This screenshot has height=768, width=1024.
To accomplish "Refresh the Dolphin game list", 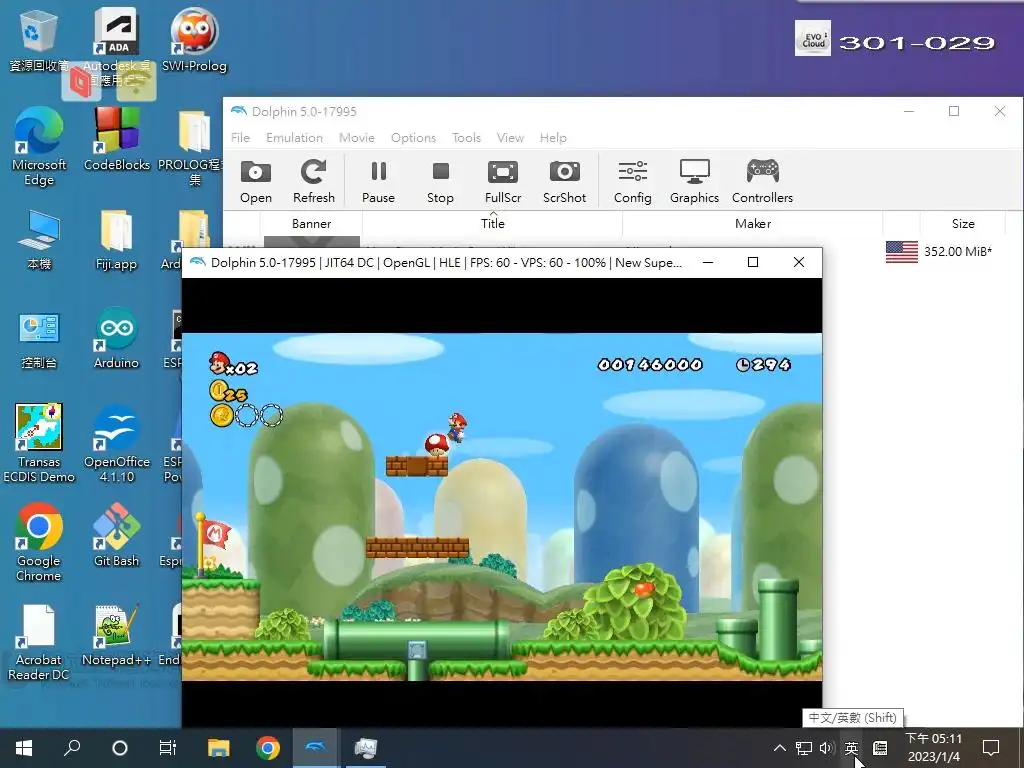I will tap(313, 182).
